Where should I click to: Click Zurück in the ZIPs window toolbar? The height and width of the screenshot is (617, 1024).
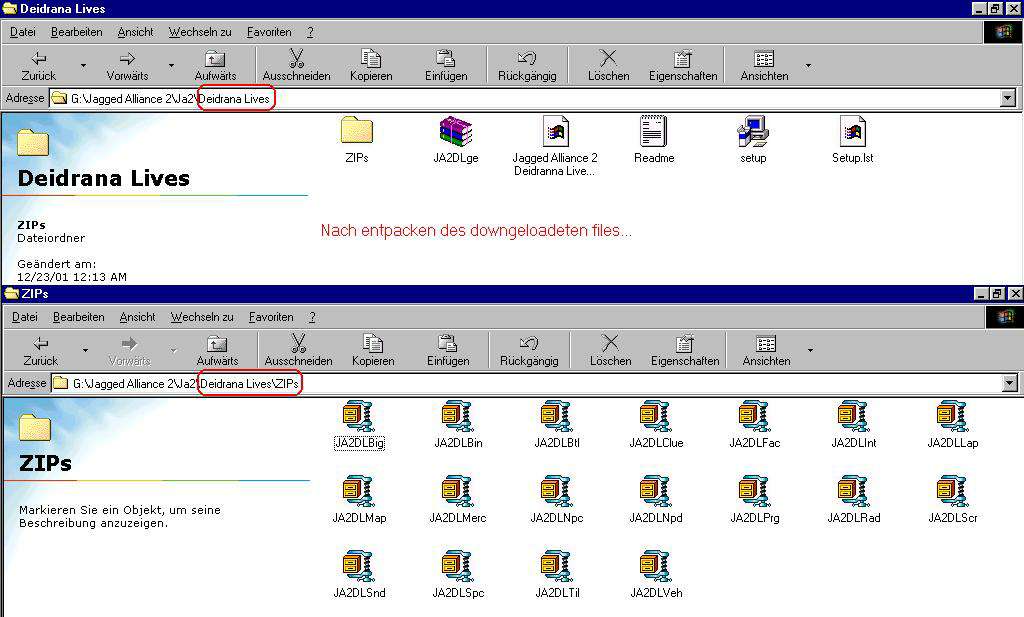[40, 351]
